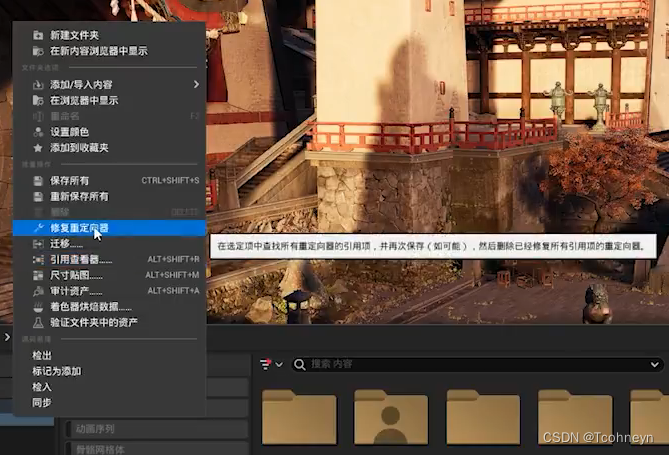
Task: Click the ALT+SHIFT+M shortcut text
Action: coord(172,275)
